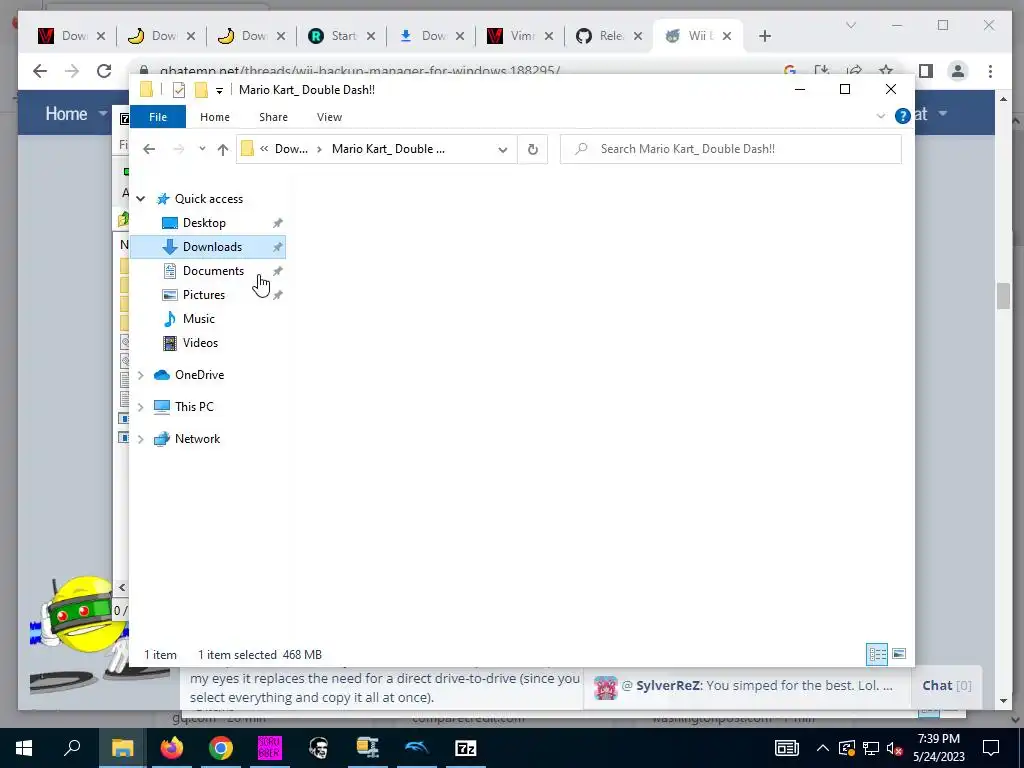Unpin Desktop using its pin icon
Image resolution: width=1024 pixels, height=768 pixels.
click(278, 223)
